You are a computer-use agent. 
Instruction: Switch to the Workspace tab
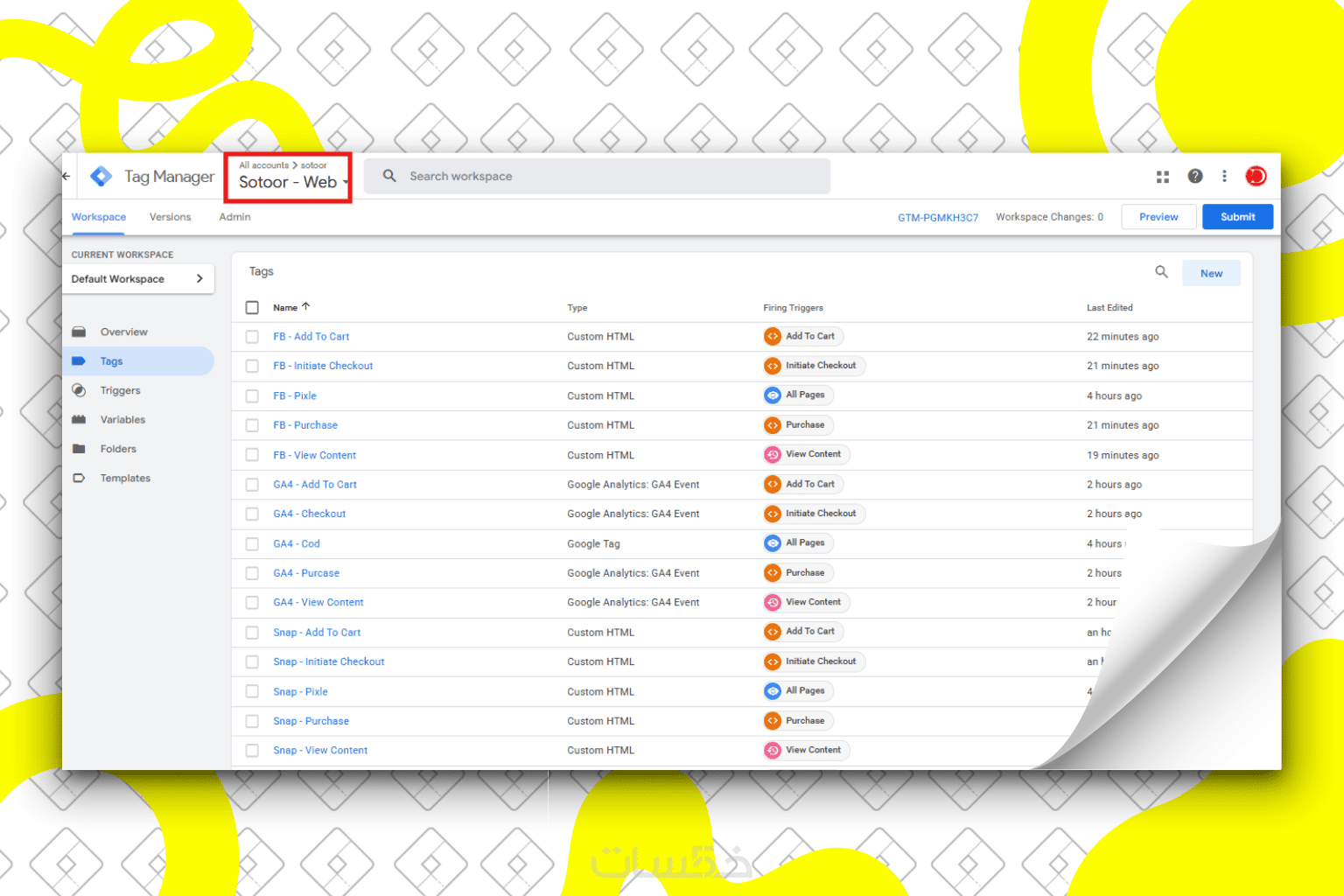pos(99,217)
